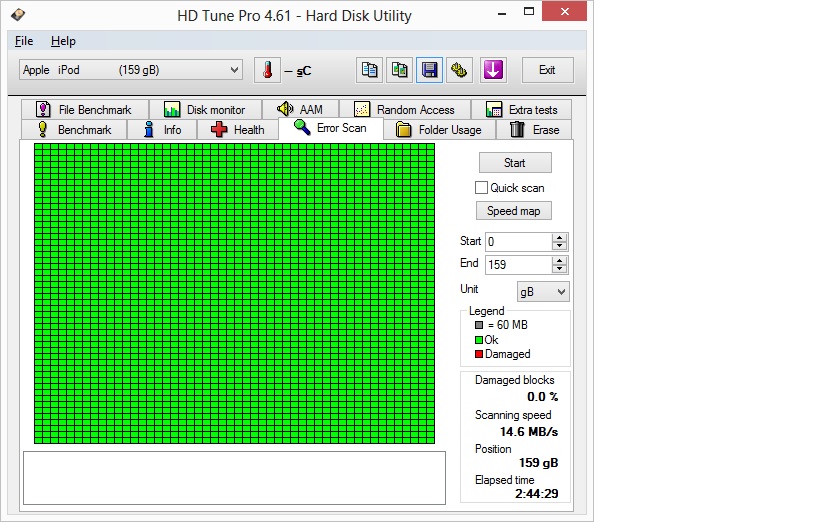Increase the Start value with up arrow
The image size is (819, 522).
[x=559, y=237]
